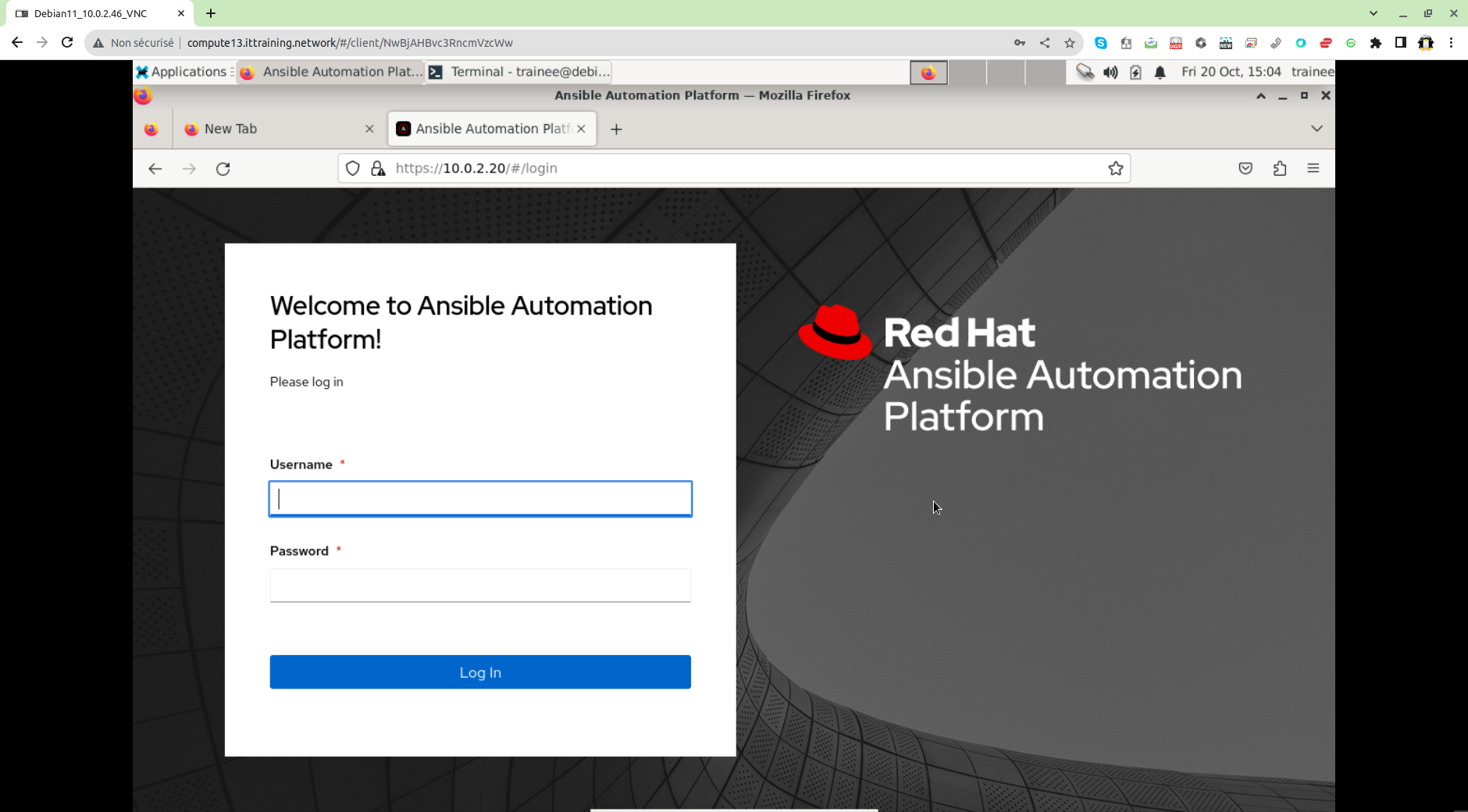Open the Chrome three-dot menu
1468x812 pixels.
pyautogui.click(x=1451, y=43)
